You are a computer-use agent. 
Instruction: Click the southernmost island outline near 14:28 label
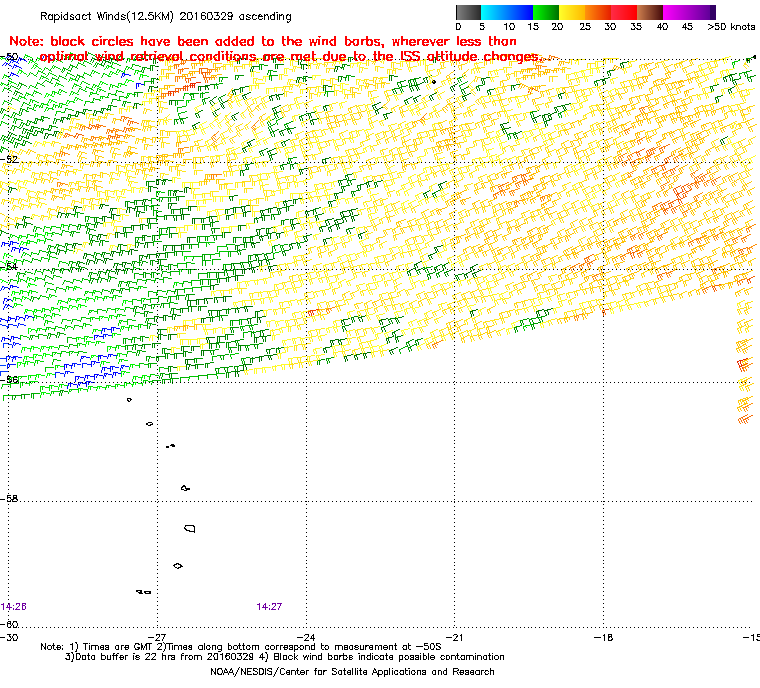[x=143, y=592]
